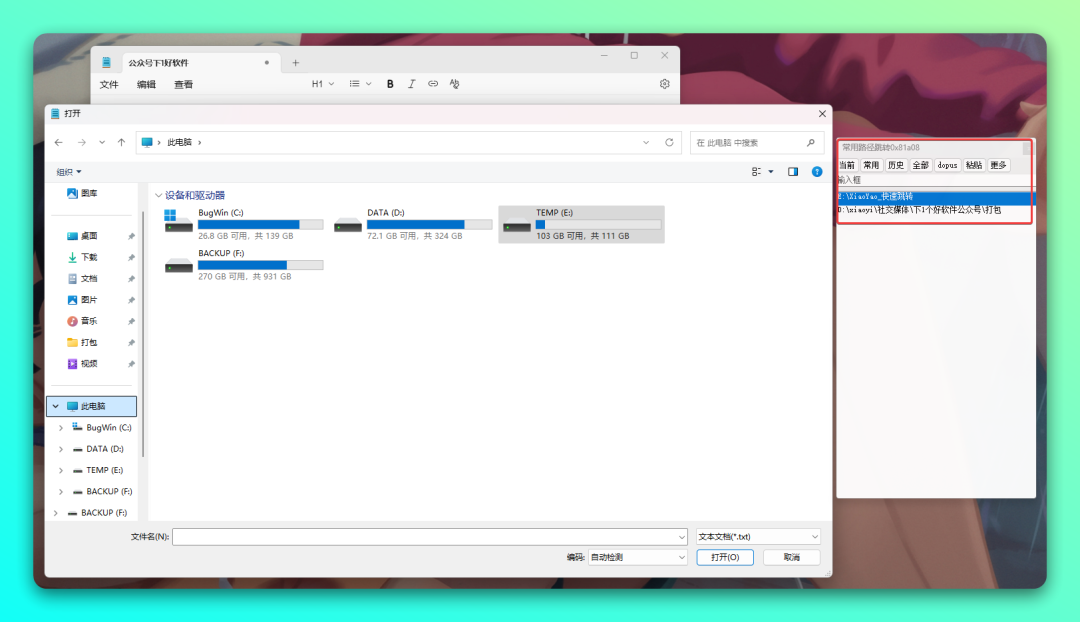Click the 文件名 input field
This screenshot has height=622, width=1080.
click(430, 537)
